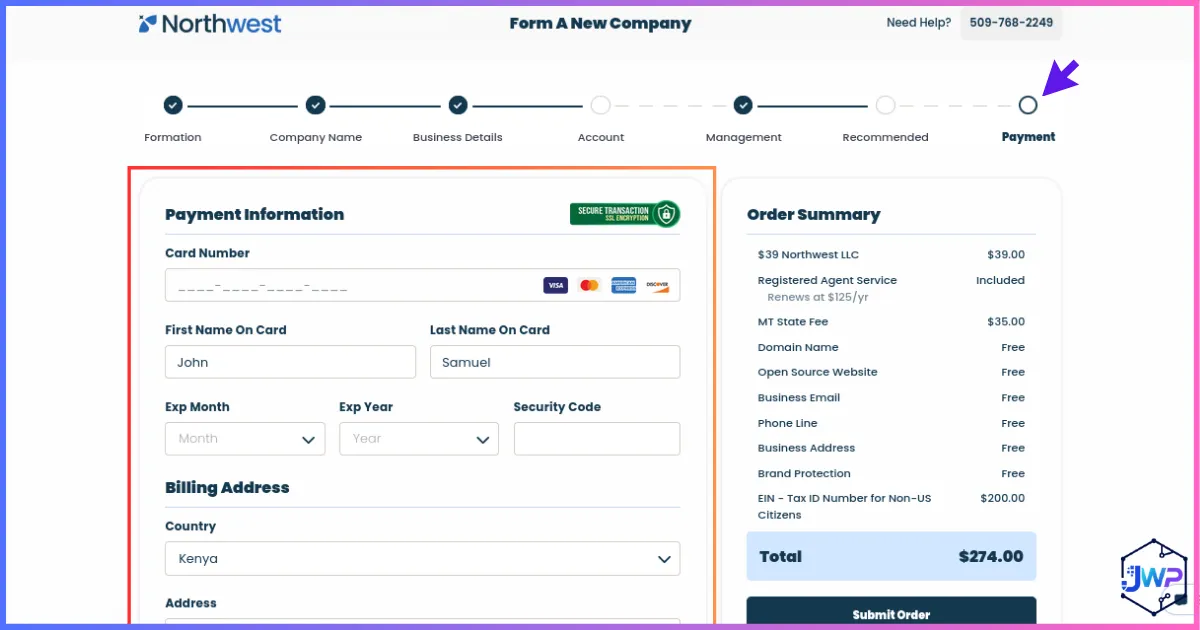Click the "Order Summary" heading

(x=814, y=215)
